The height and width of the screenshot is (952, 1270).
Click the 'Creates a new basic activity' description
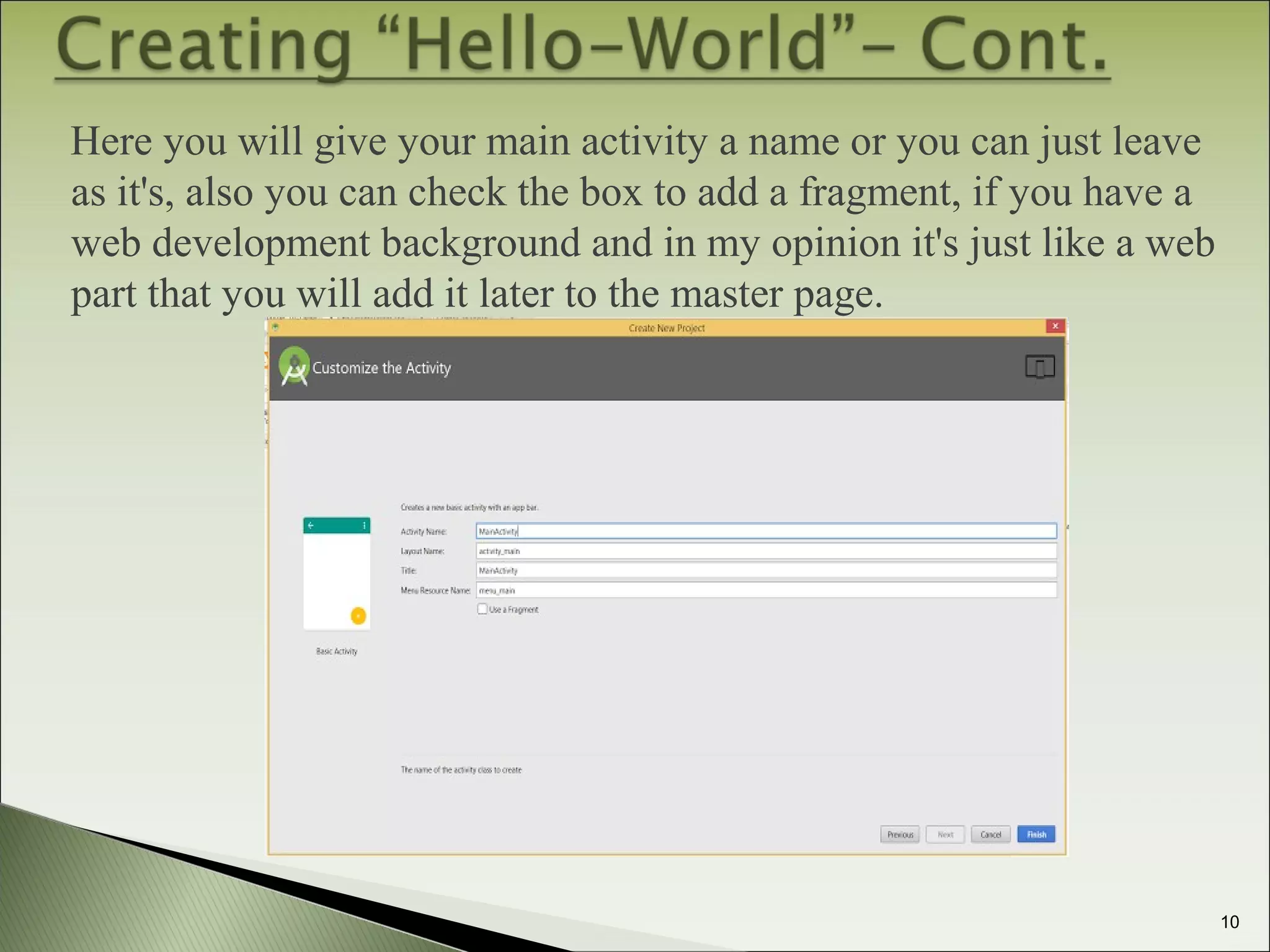click(x=469, y=508)
